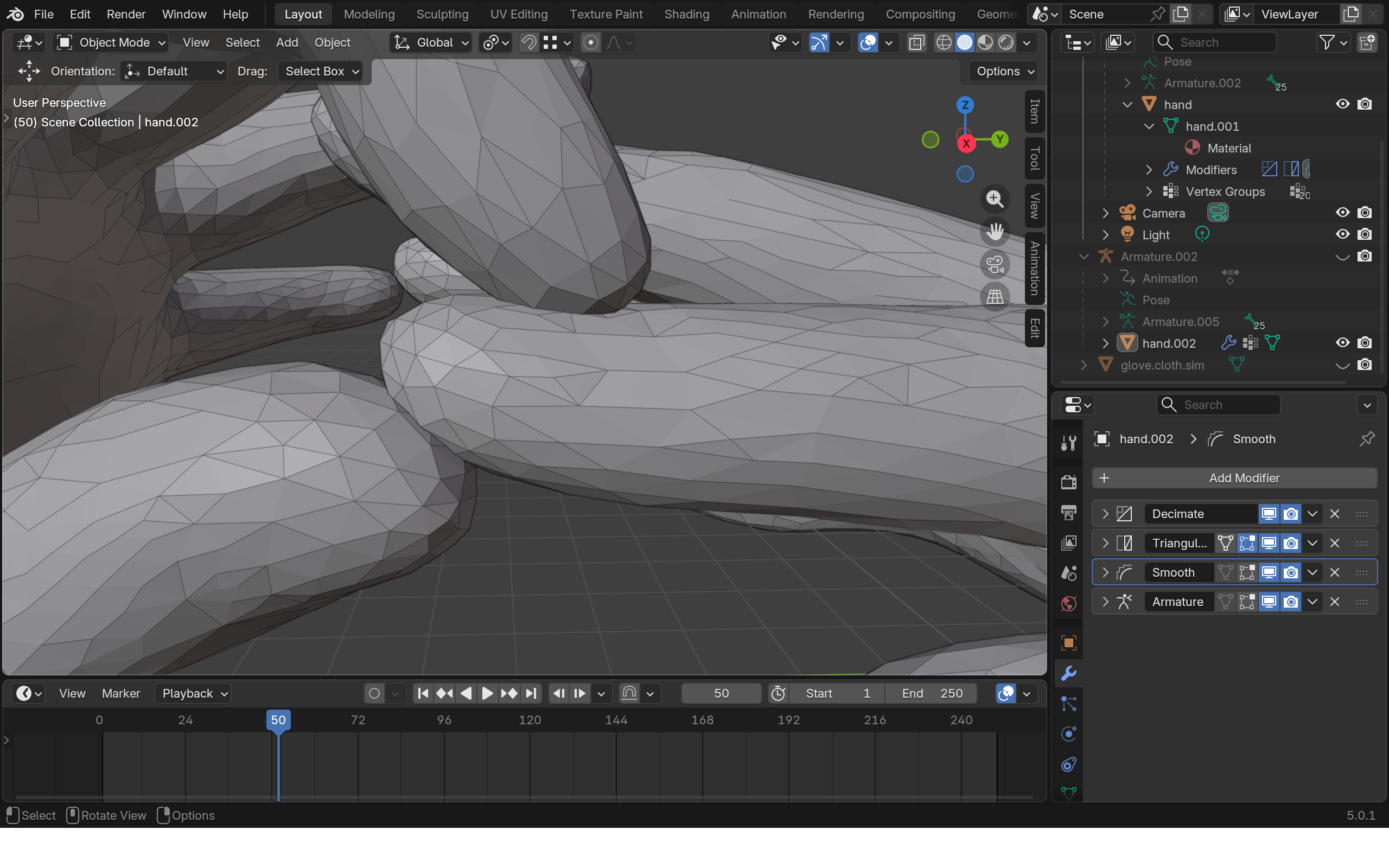The image size is (1389, 868).
Task: Open the Render menu
Action: tap(126, 14)
